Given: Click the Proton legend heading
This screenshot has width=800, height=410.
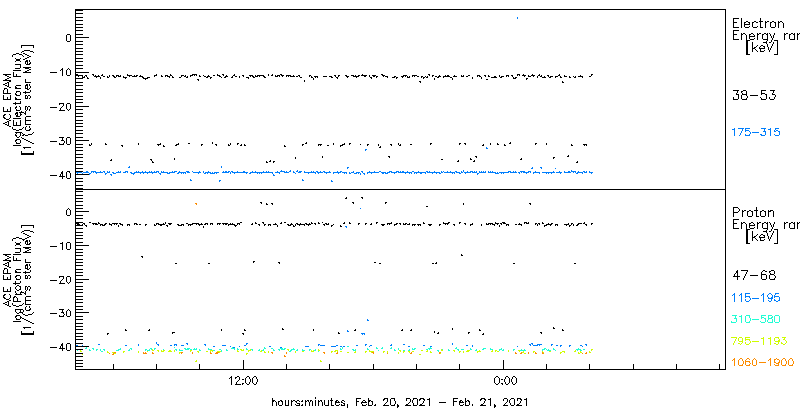Looking at the screenshot, I should click(754, 213).
